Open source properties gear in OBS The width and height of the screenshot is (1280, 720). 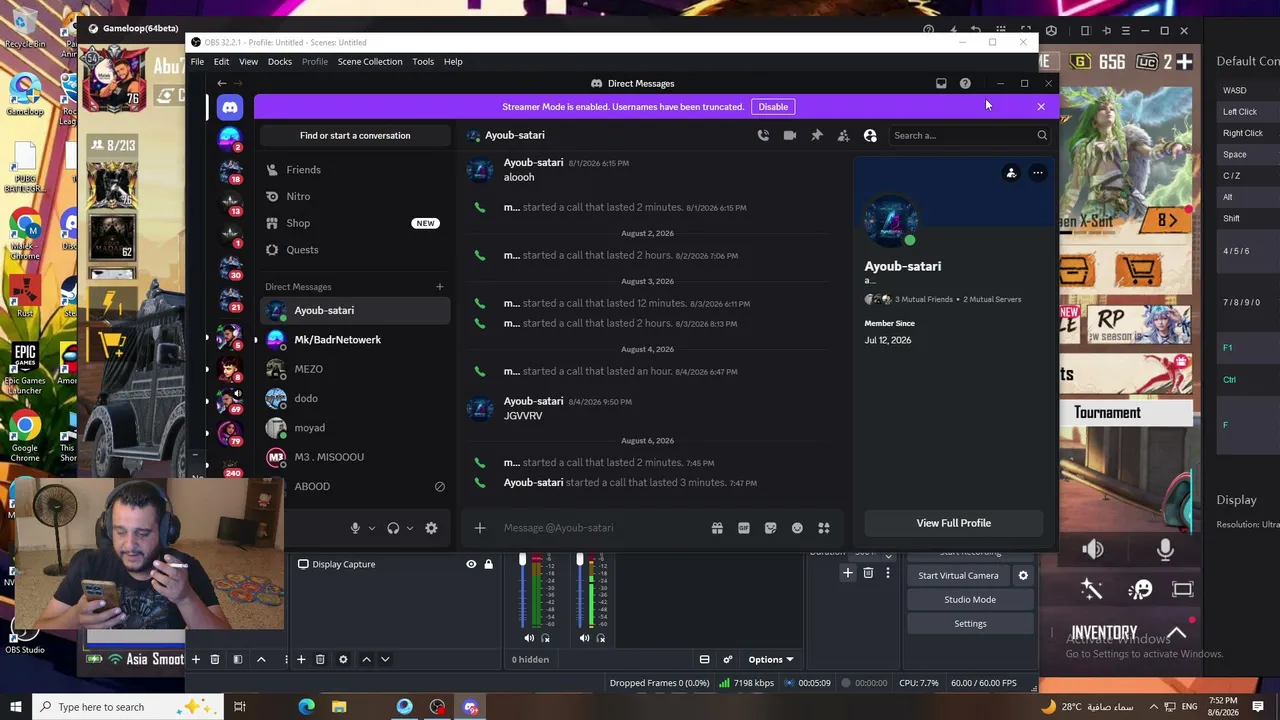point(343,659)
